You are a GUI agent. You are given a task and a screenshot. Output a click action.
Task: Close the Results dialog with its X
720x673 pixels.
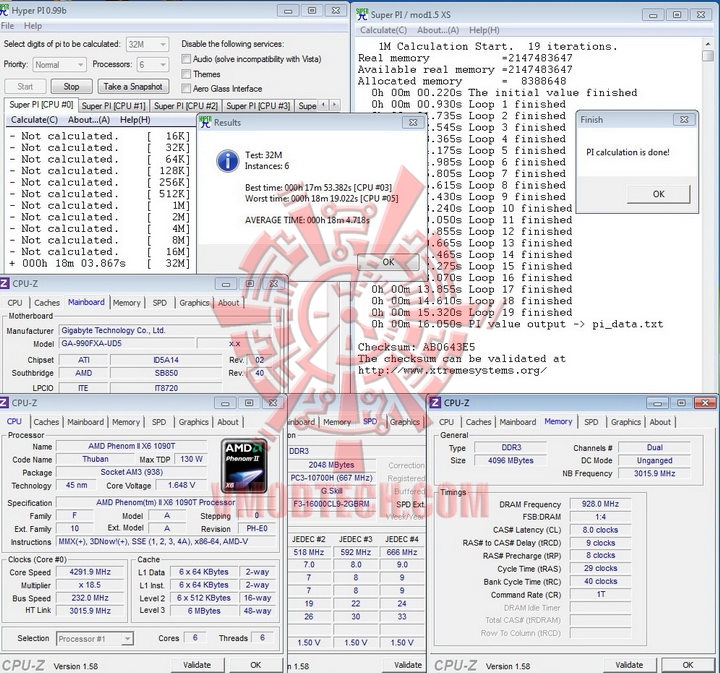(413, 122)
